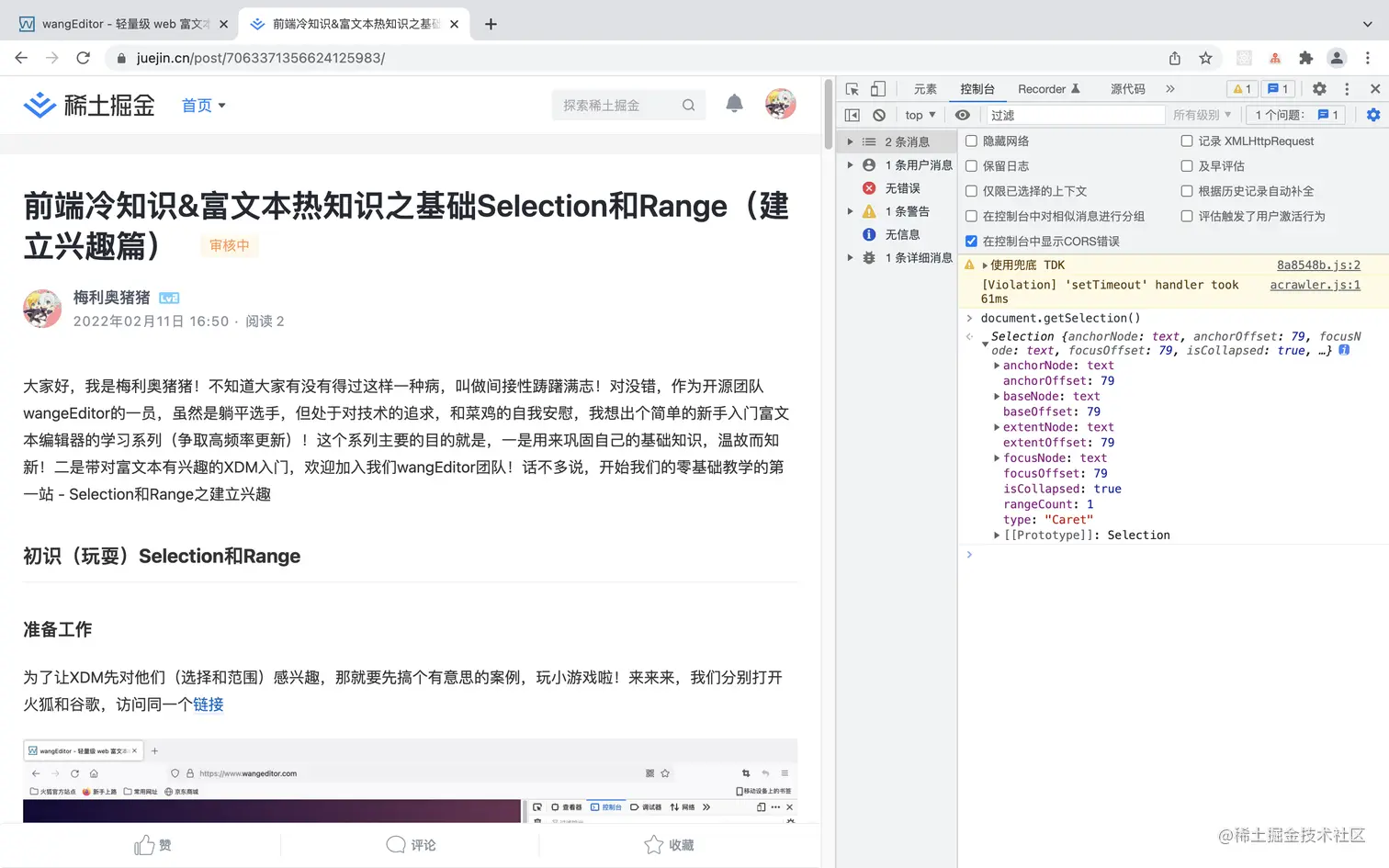Image resolution: width=1389 pixels, height=868 pixels.
Task: Uncheck 在控制台中显示CORS错误 checkbox
Action: [971, 242]
